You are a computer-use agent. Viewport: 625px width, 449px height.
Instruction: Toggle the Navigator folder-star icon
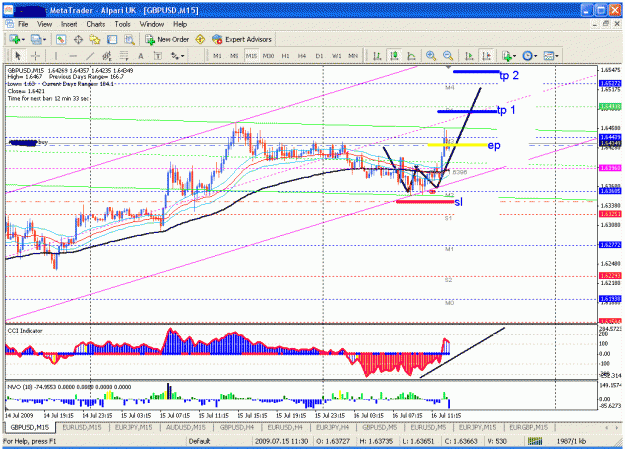tap(95, 39)
